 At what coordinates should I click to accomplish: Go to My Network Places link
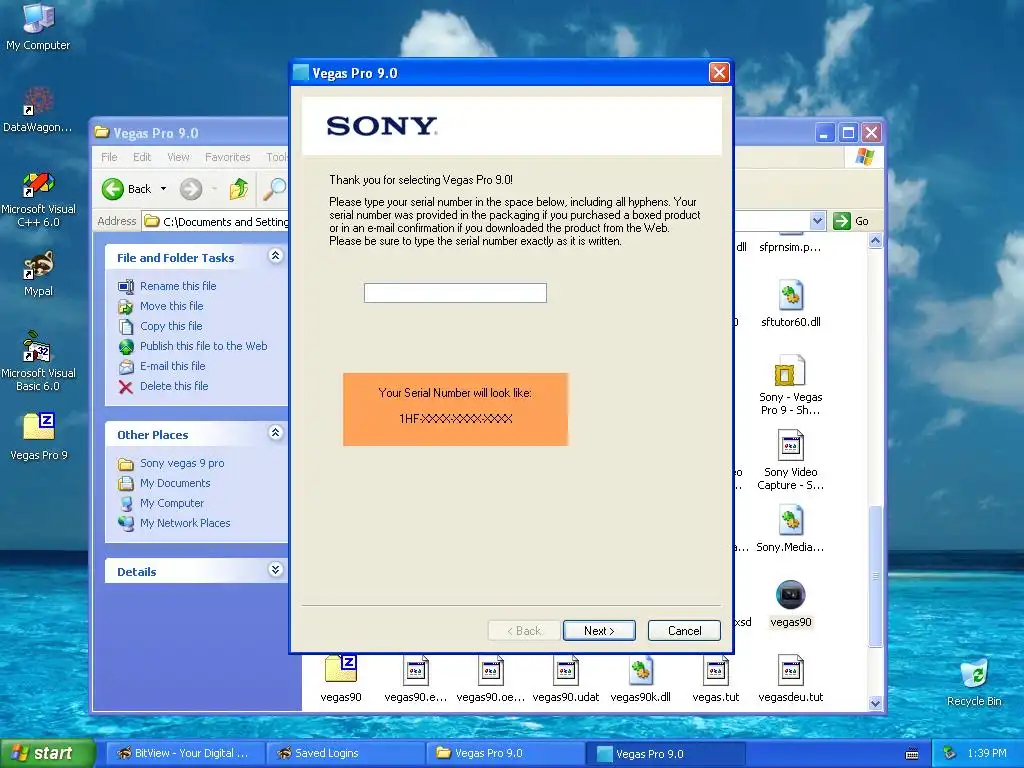(185, 523)
